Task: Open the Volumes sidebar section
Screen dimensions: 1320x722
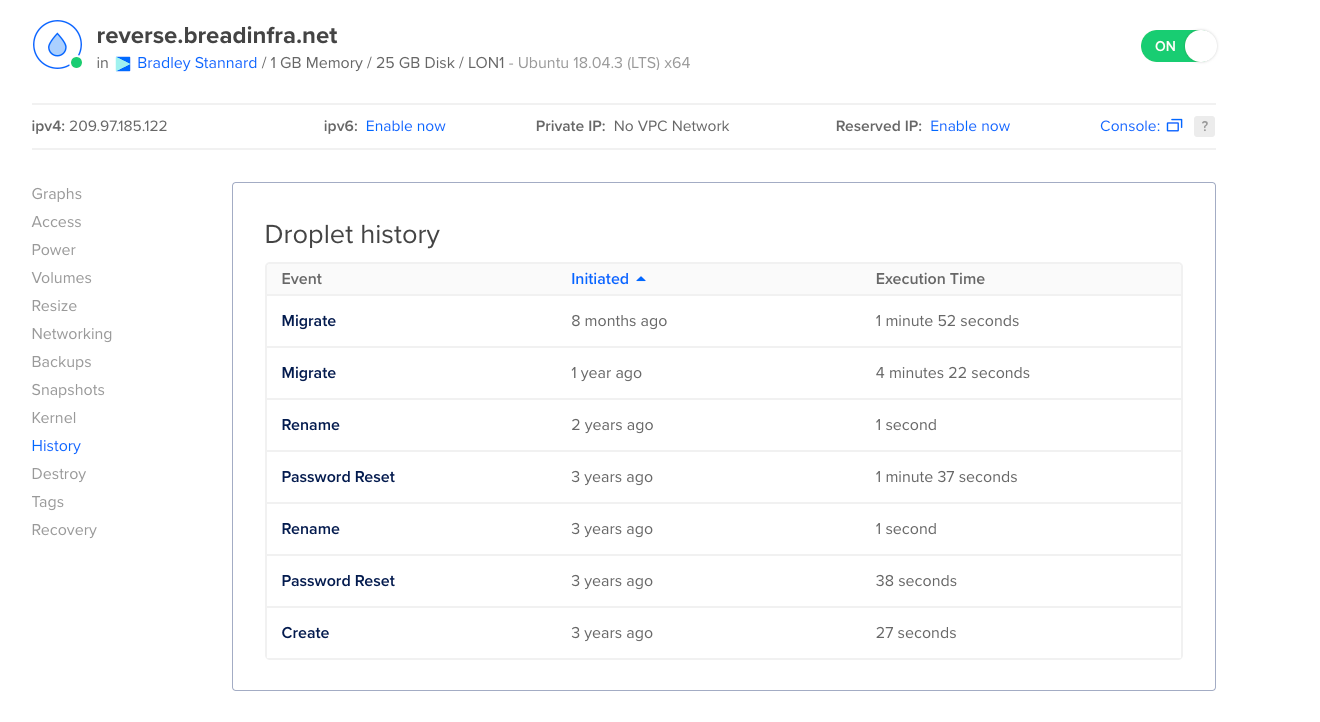Action: pos(61,278)
